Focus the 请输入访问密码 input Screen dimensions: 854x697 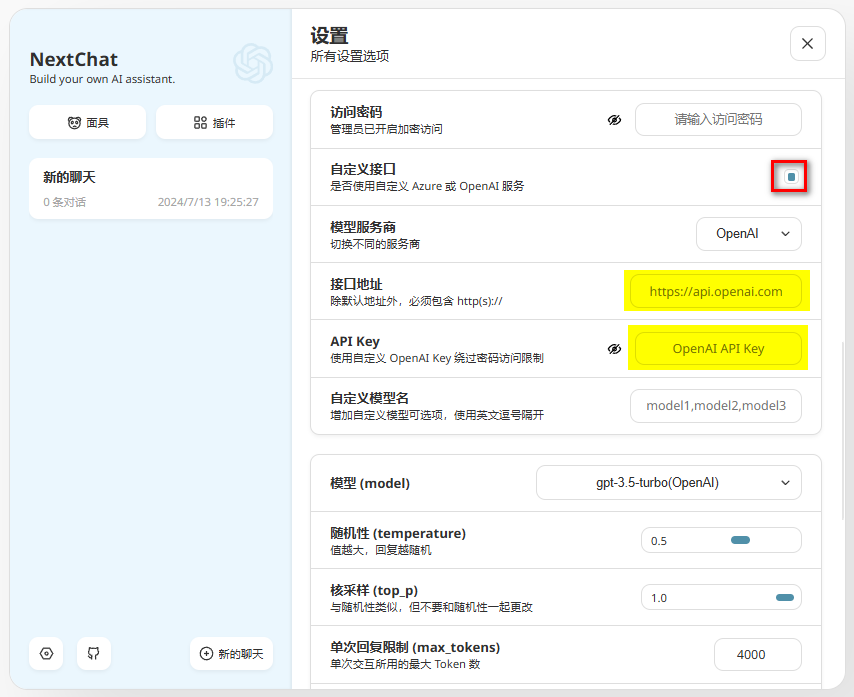pyautogui.click(x=718, y=119)
